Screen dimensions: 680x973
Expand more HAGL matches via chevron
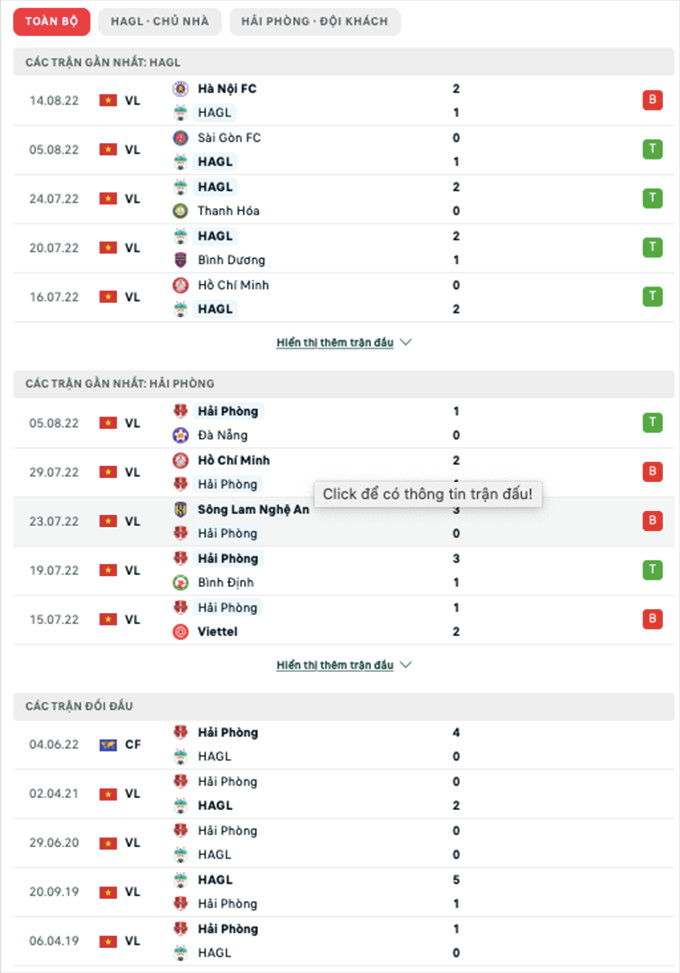click(x=405, y=342)
